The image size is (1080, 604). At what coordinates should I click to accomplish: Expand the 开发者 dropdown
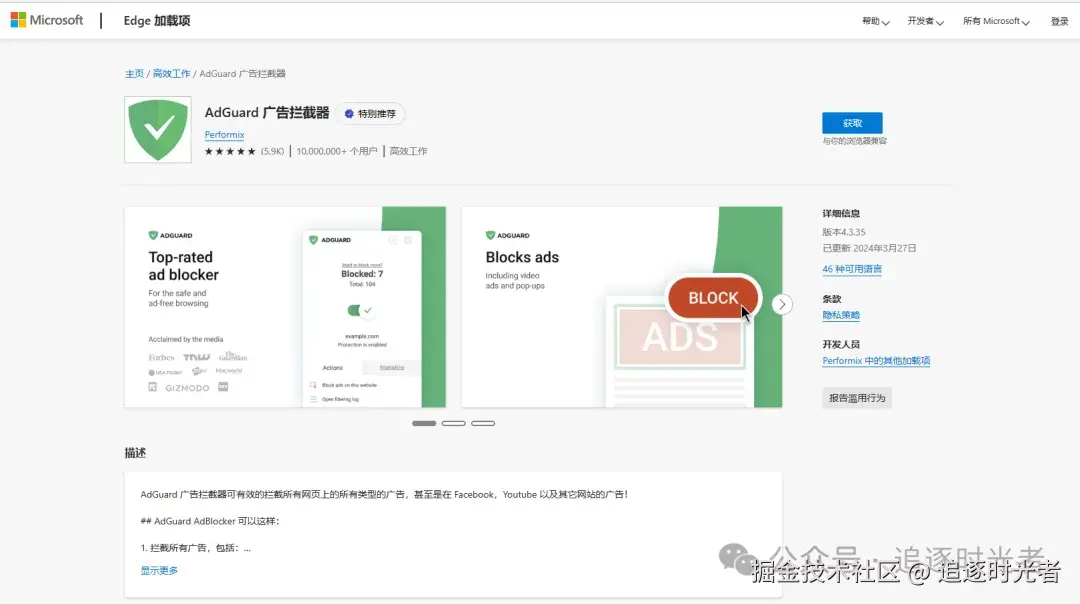[923, 19]
